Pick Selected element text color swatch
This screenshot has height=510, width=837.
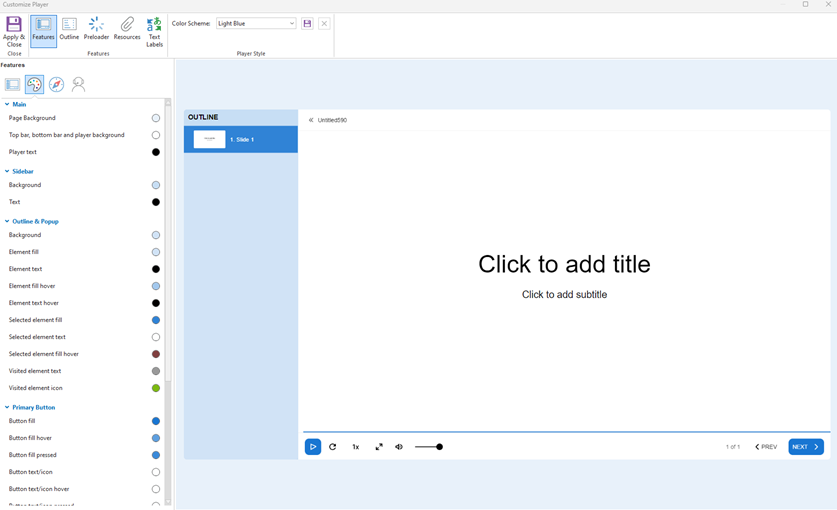tap(156, 337)
